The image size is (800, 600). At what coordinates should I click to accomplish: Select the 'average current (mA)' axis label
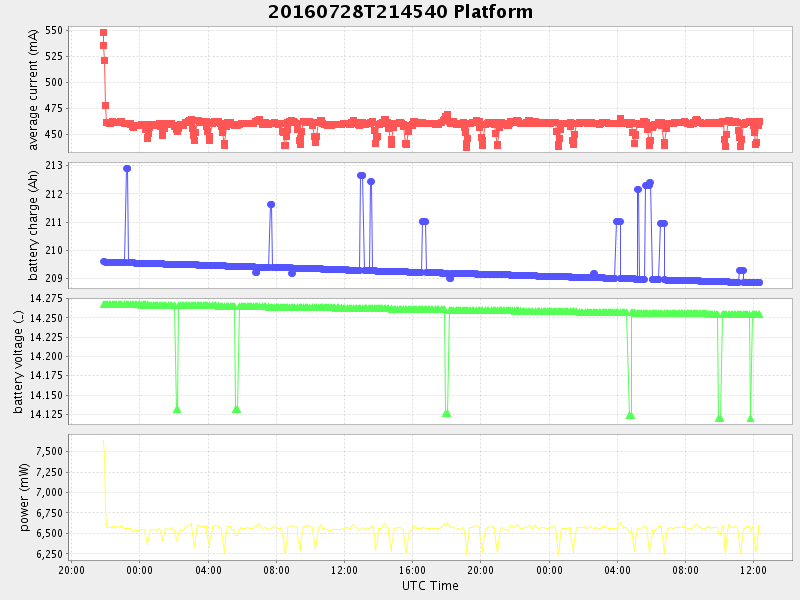click(x=33, y=90)
